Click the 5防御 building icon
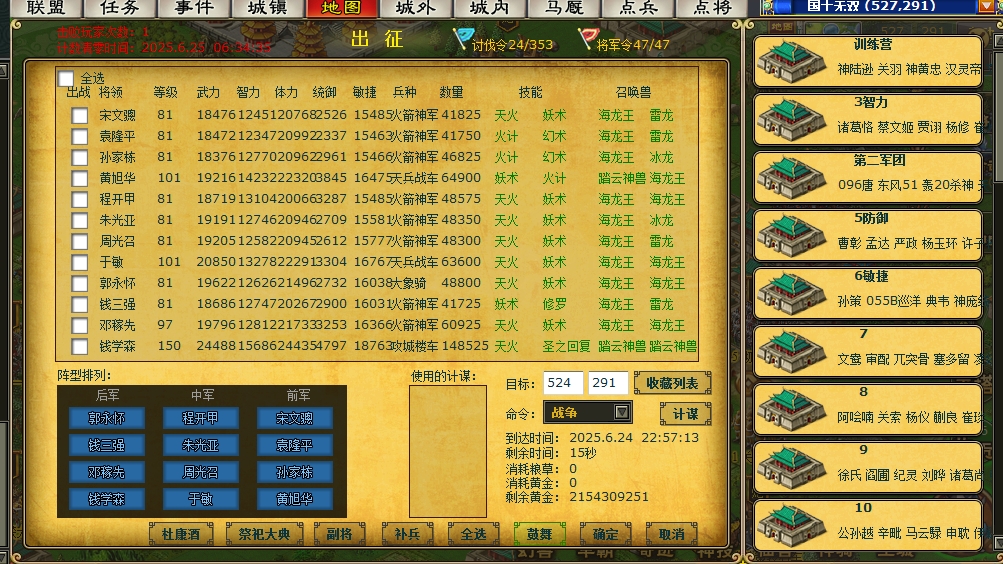1003x564 pixels. pos(792,236)
